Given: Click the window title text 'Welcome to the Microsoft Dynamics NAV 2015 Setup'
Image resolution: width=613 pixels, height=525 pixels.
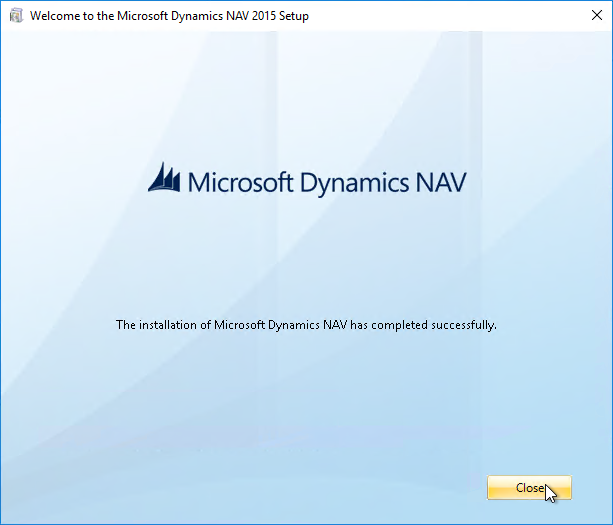Looking at the screenshot, I should point(169,16).
